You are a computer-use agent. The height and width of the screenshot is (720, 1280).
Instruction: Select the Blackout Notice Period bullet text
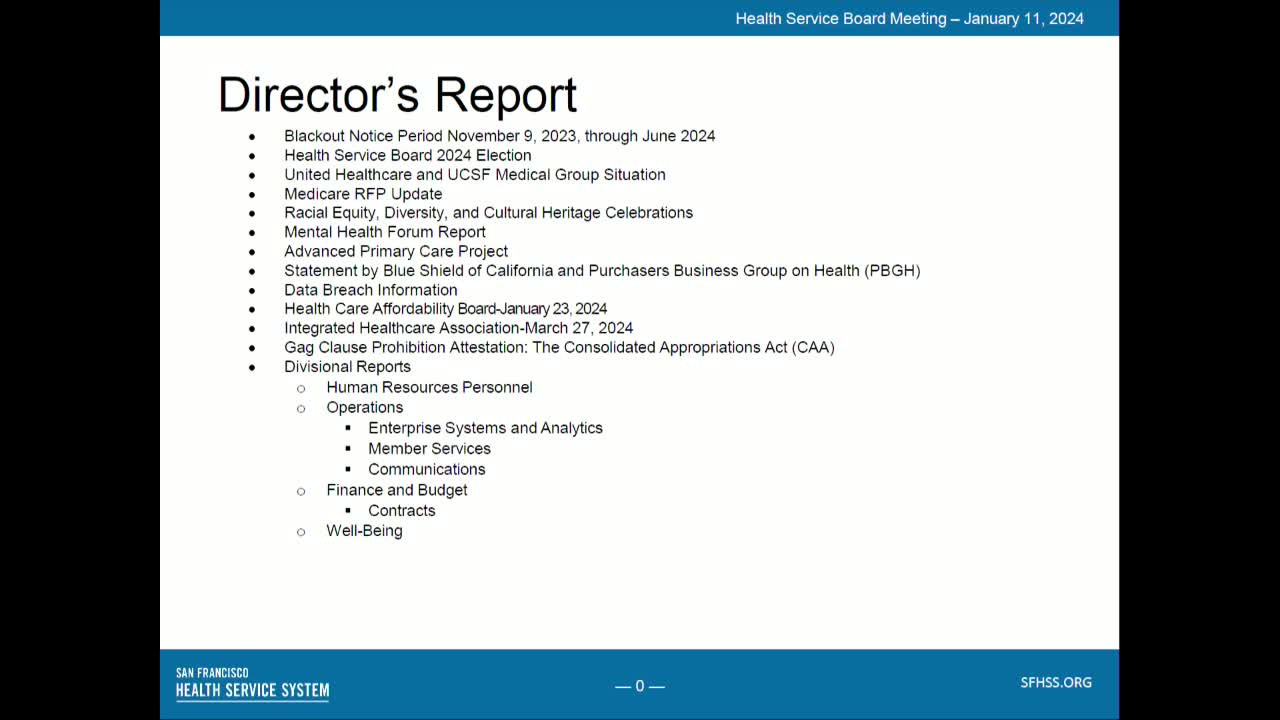(x=499, y=136)
